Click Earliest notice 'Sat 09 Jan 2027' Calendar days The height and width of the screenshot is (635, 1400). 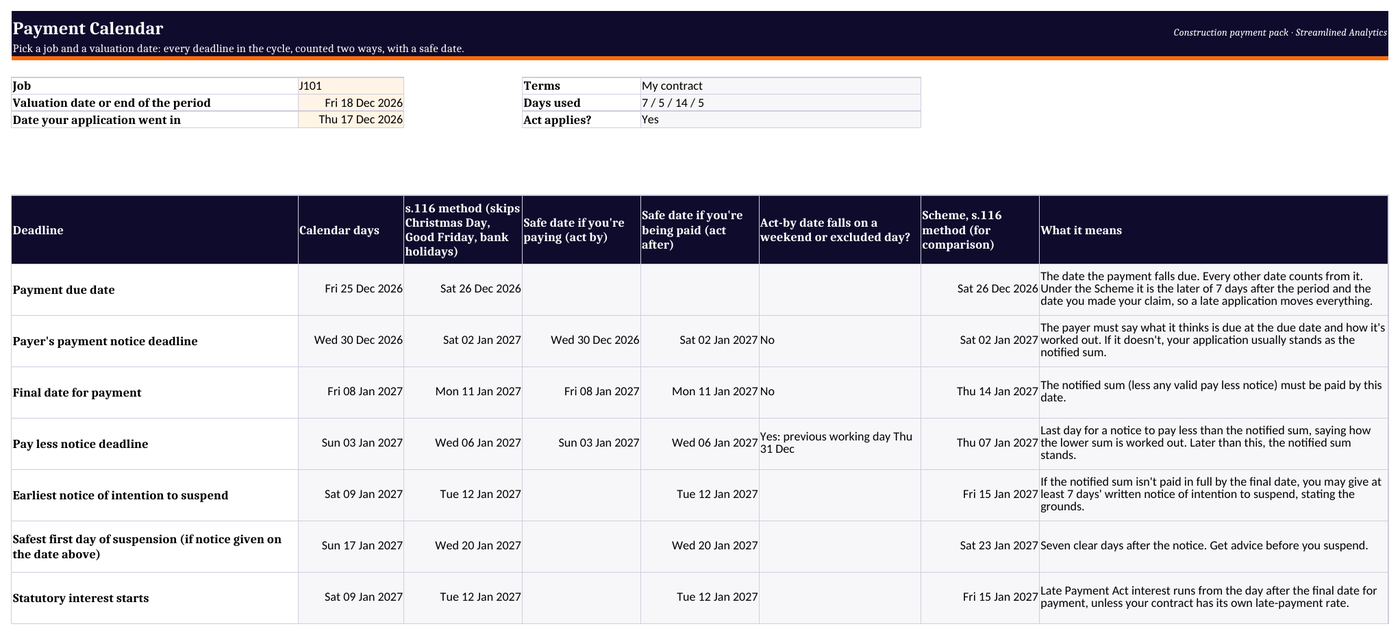click(351, 494)
